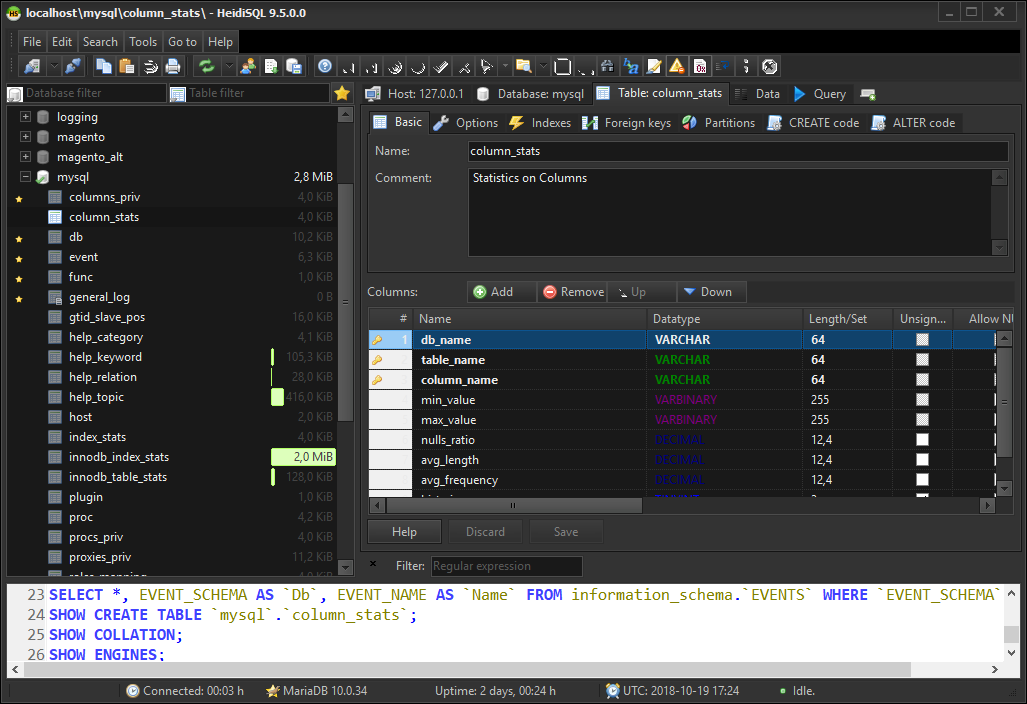Open the User manager icon

248,66
